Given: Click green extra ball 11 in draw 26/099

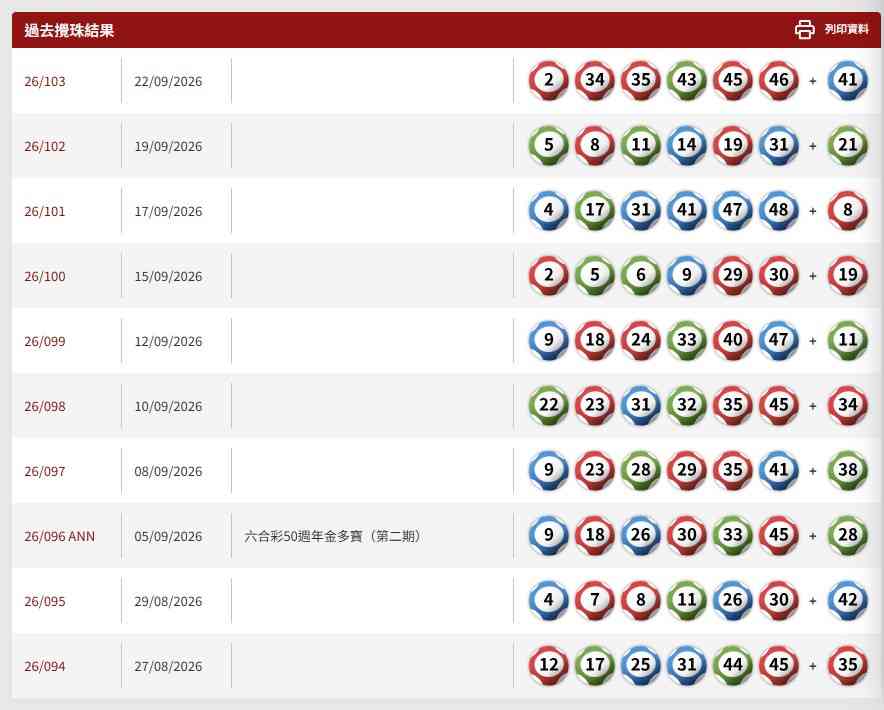Looking at the screenshot, I should point(847,340).
